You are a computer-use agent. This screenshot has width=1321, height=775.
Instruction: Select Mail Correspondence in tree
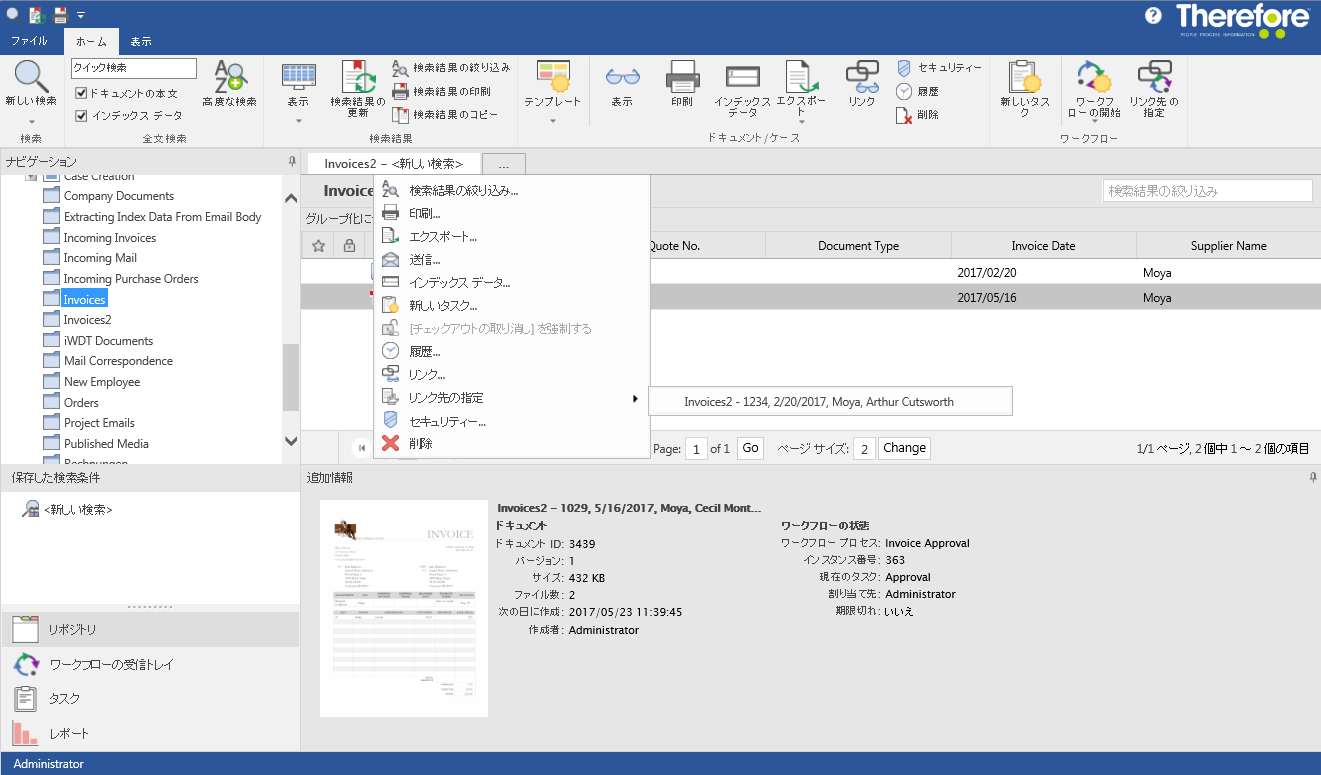118,361
